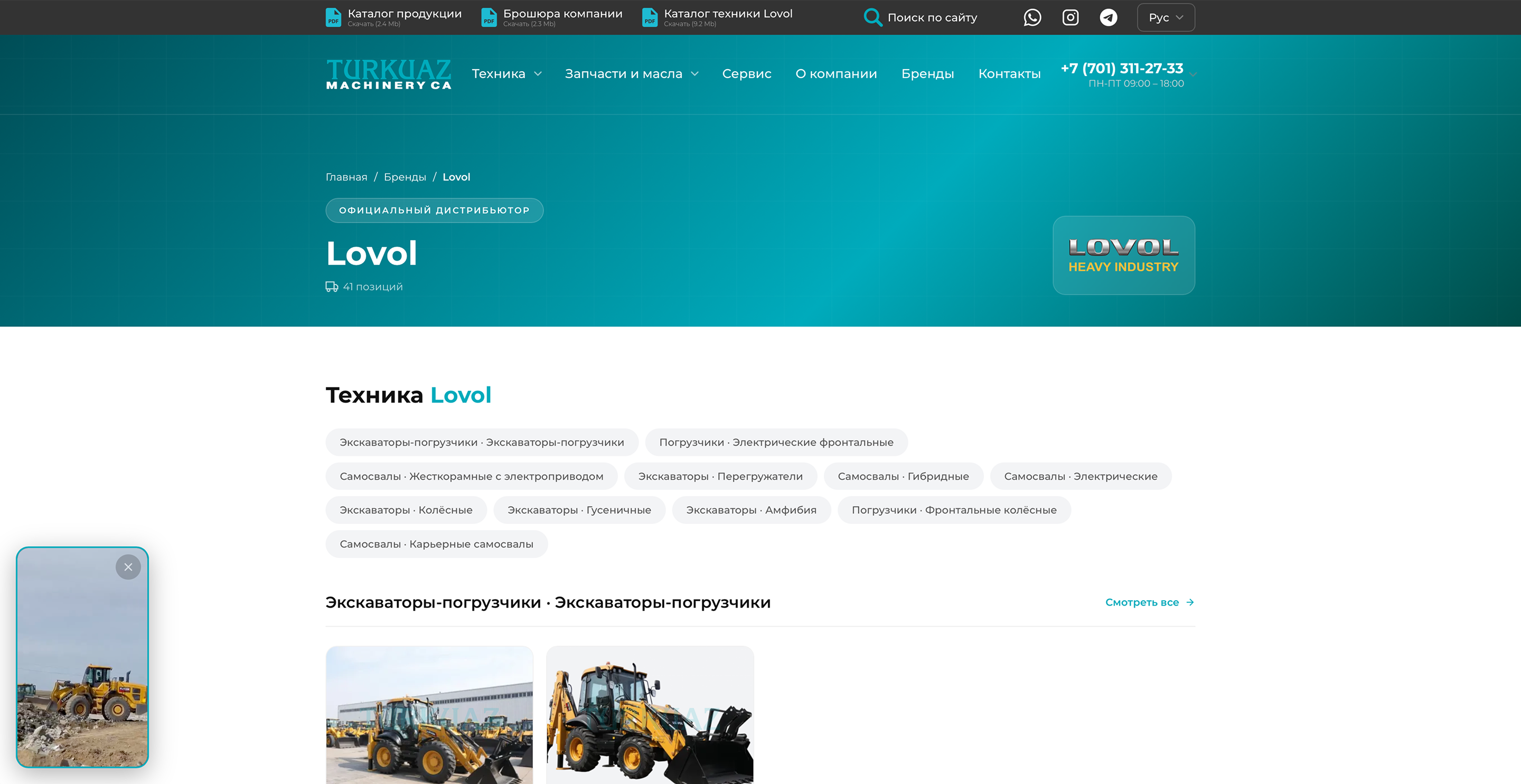1521x784 pixels.
Task: Download Брошюра компании text link
Action: pos(562,14)
